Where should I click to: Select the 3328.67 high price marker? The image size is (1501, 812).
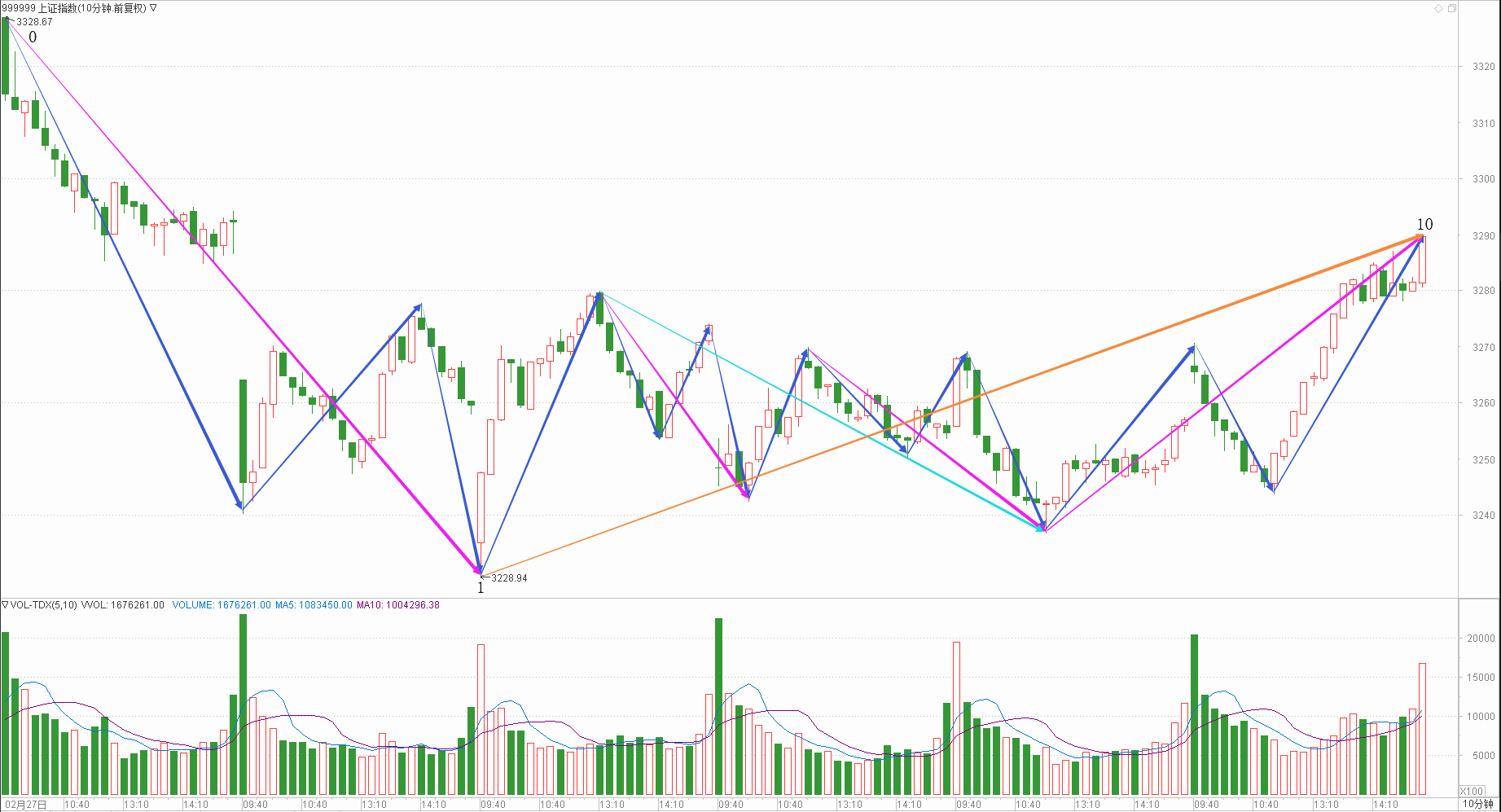(x=34, y=22)
